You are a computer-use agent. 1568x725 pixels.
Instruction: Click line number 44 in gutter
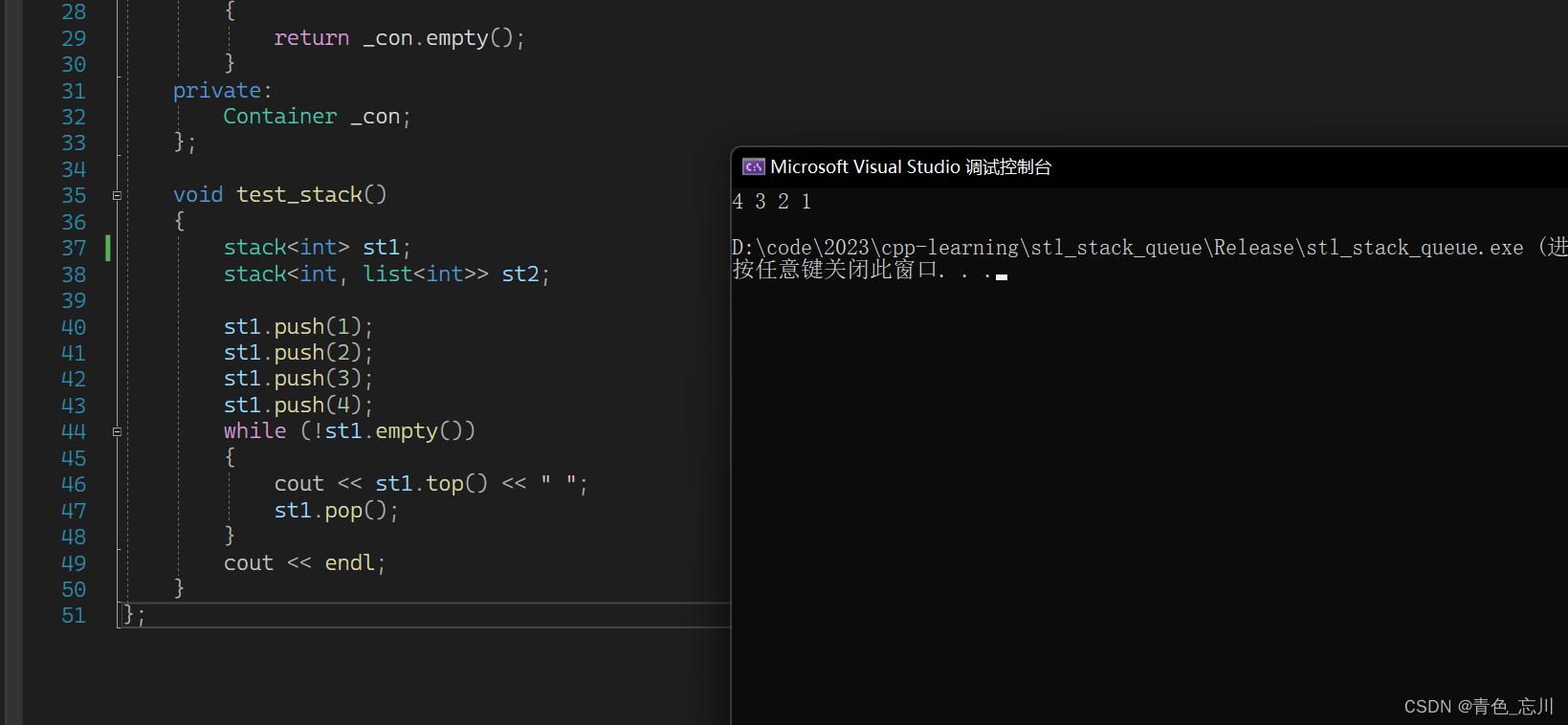tap(74, 432)
